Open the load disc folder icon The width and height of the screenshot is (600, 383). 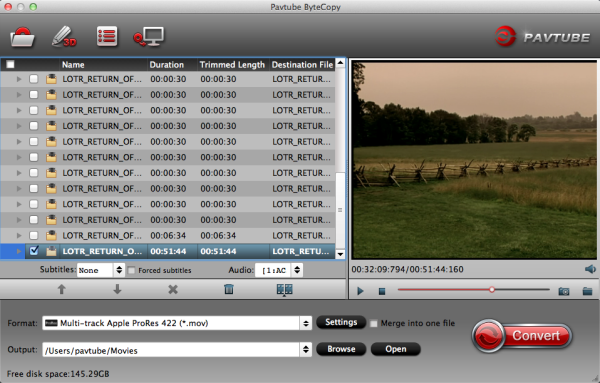click(x=22, y=37)
